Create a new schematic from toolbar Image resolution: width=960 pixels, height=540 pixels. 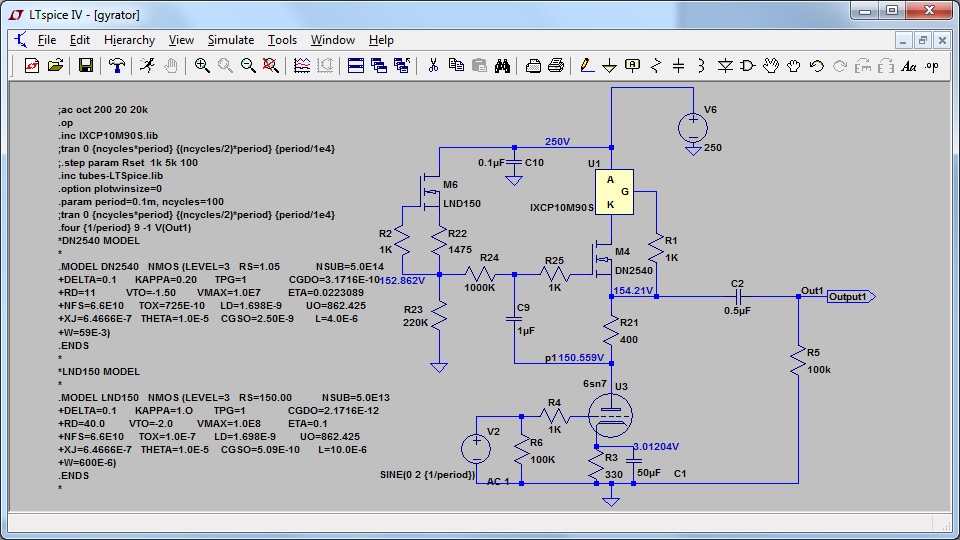32,66
